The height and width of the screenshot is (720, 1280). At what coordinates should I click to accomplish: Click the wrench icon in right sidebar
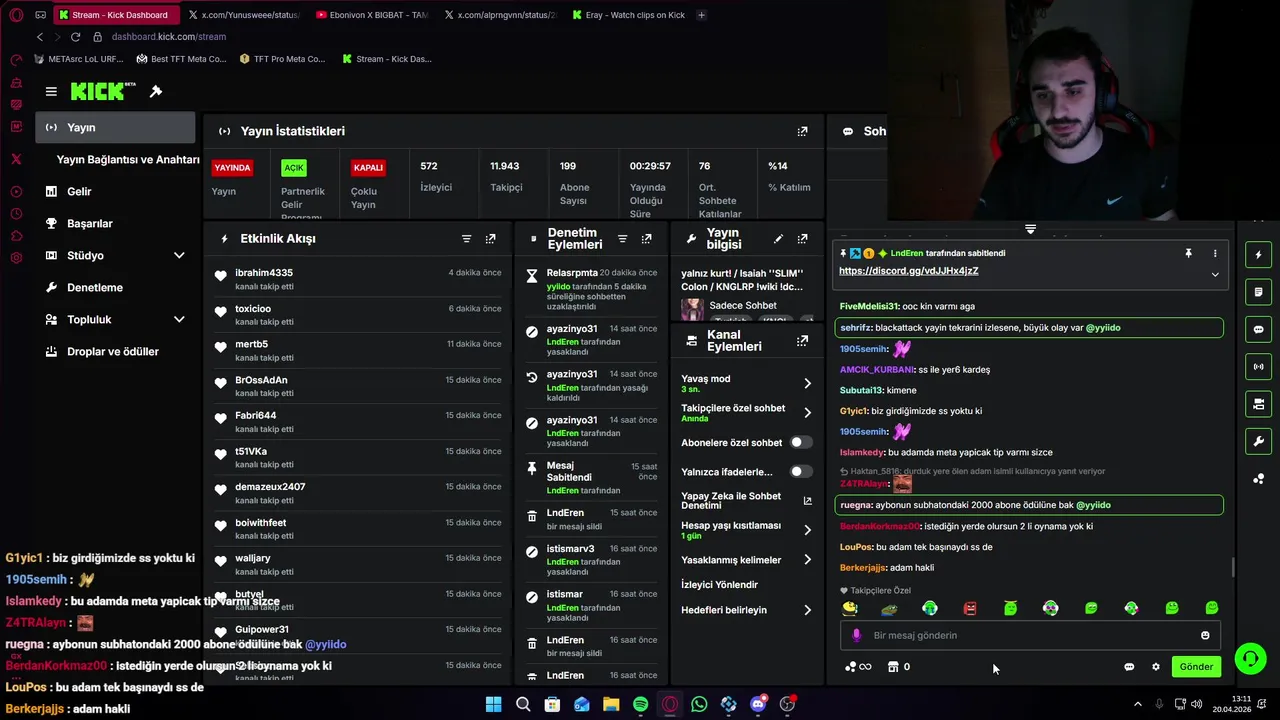coord(1258,441)
